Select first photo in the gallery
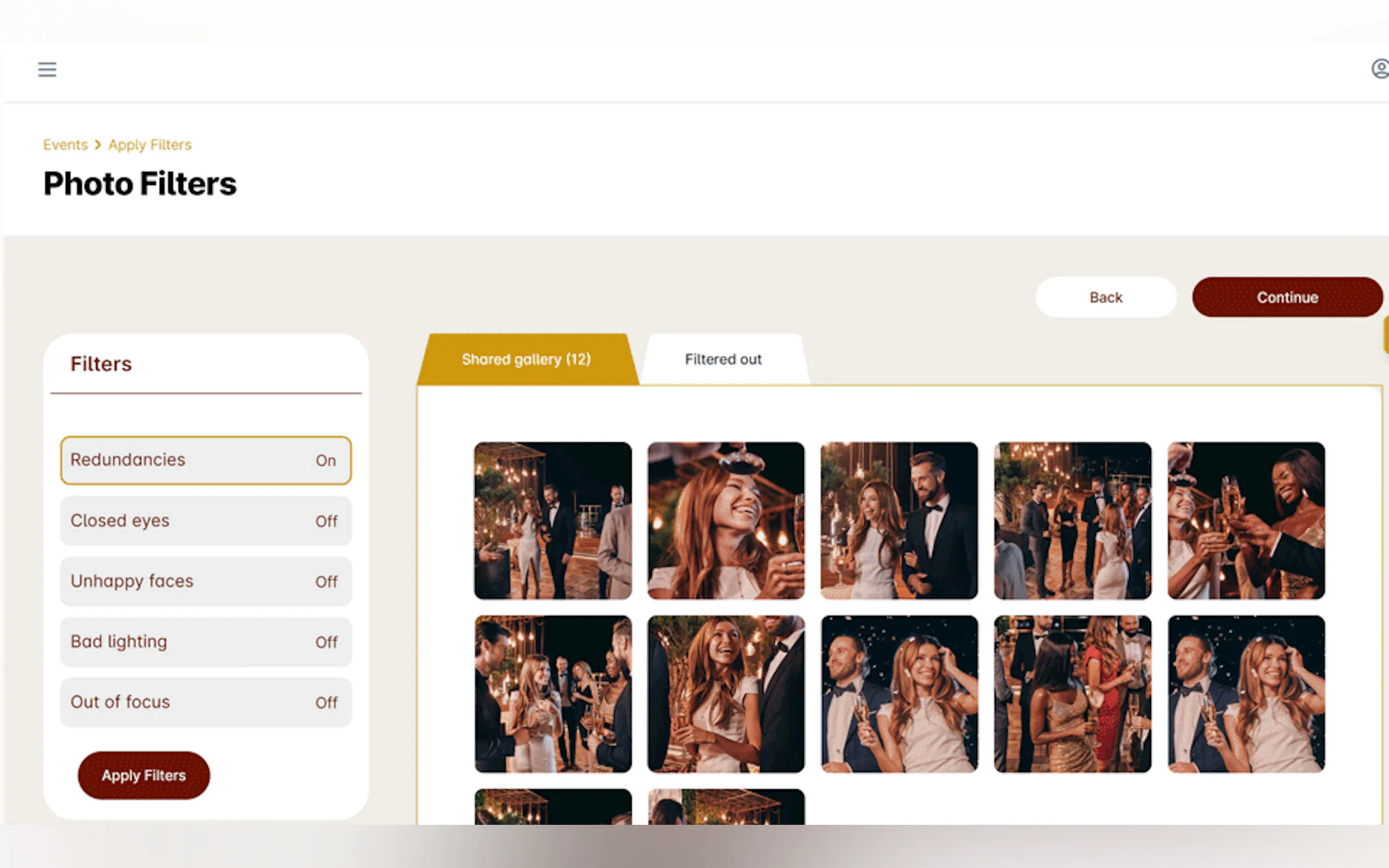 pyautogui.click(x=552, y=520)
